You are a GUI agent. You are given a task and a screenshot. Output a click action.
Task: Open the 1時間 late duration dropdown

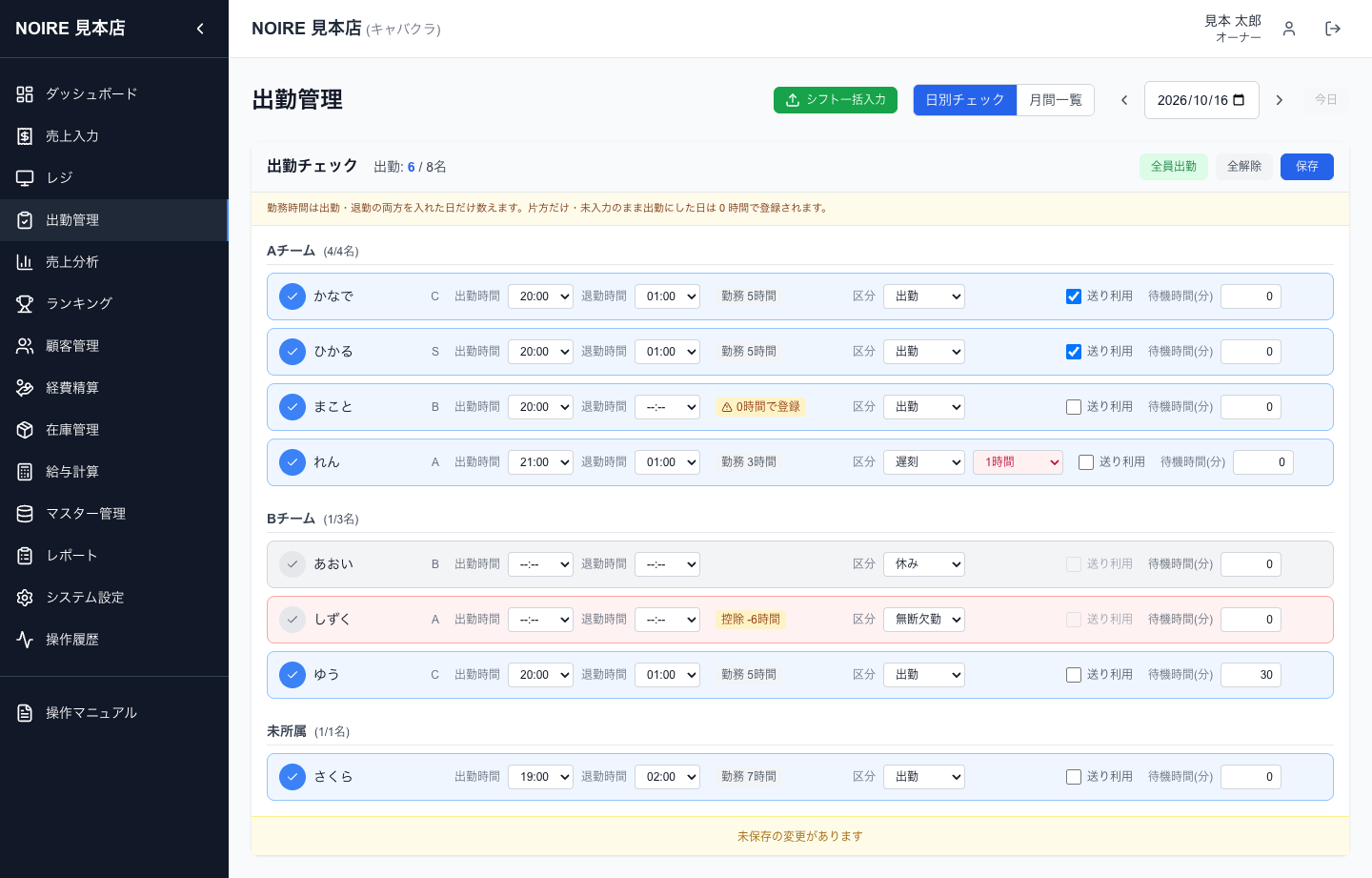1018,462
